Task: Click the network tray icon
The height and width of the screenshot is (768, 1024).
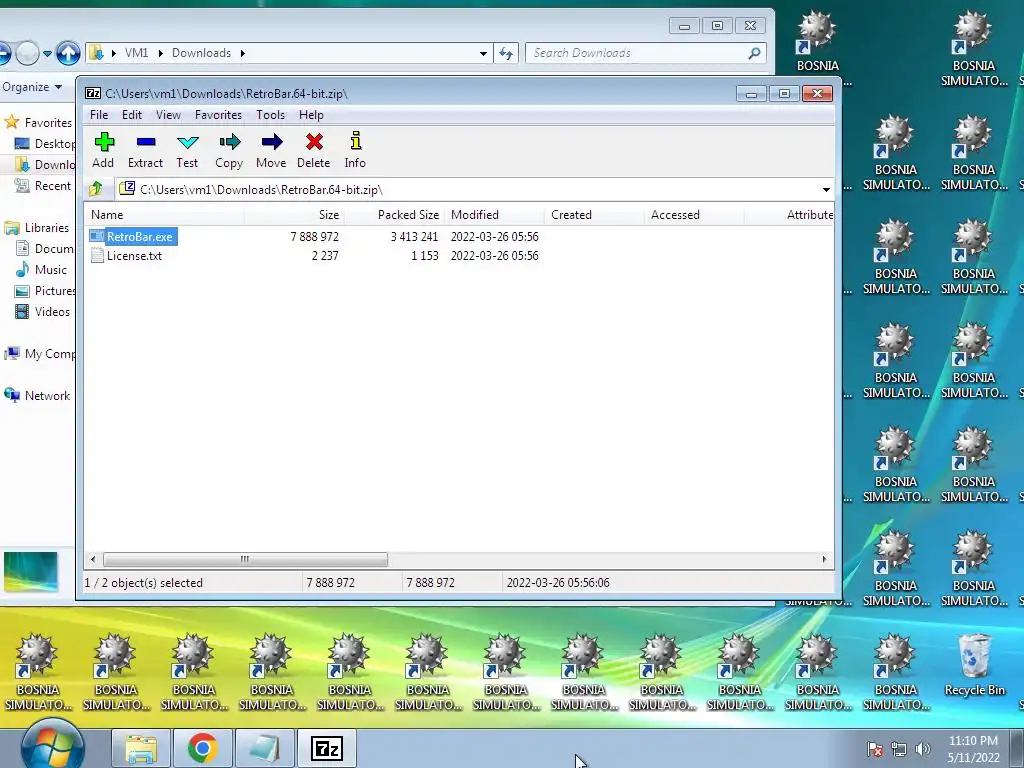Action: pyautogui.click(x=899, y=749)
